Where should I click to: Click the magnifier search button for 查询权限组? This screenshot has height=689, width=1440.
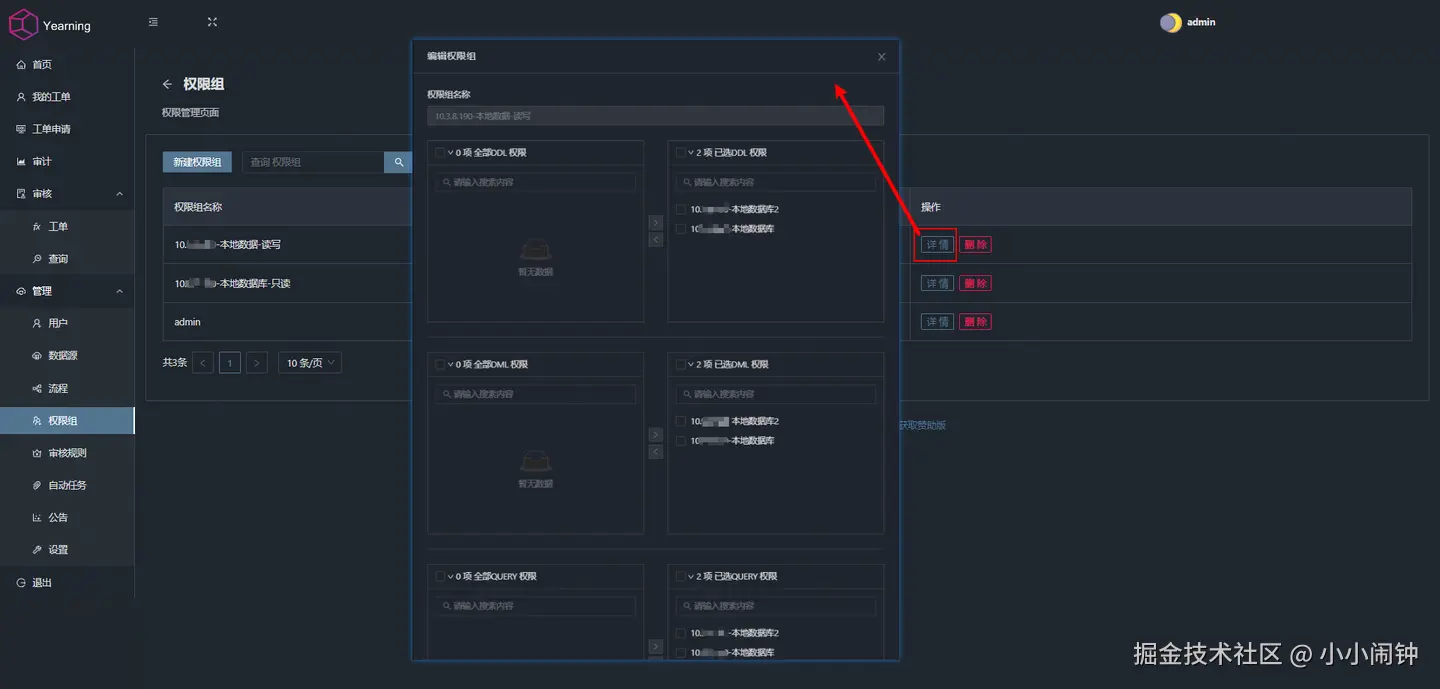pos(398,162)
